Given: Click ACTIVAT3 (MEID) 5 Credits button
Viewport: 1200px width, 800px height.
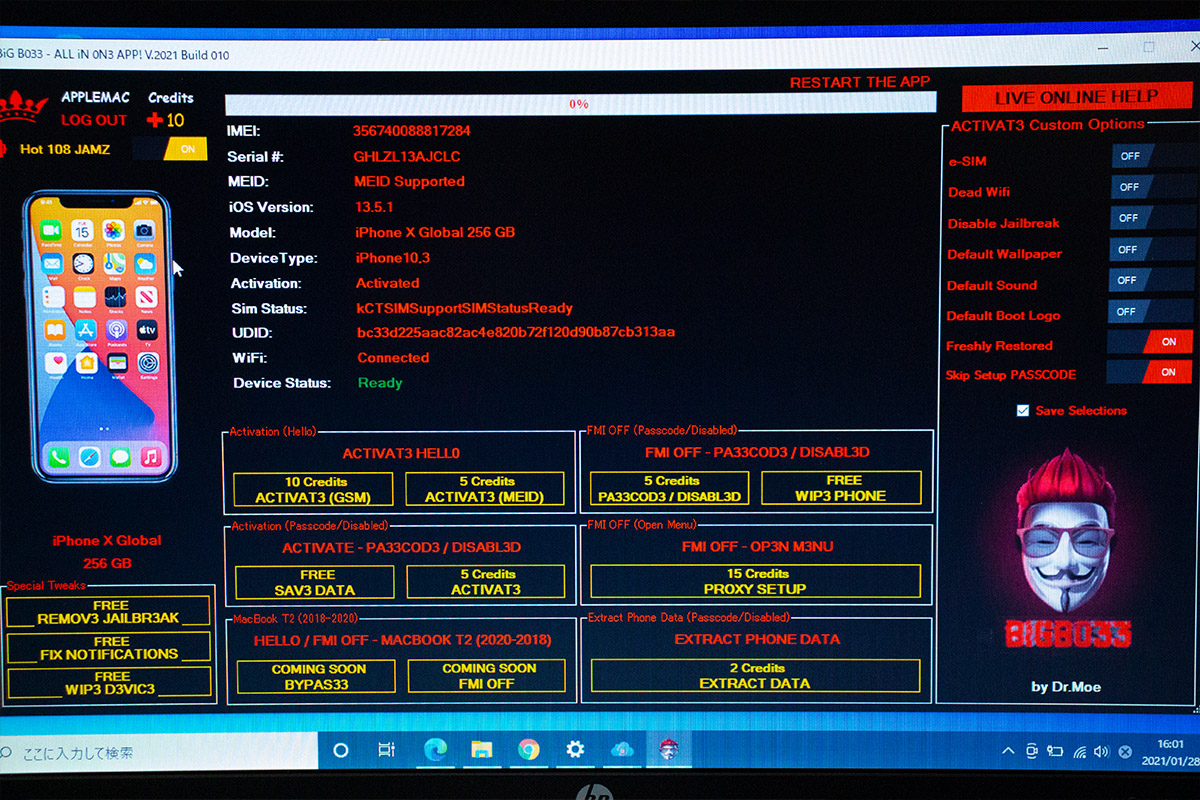Looking at the screenshot, I should pyautogui.click(x=485, y=489).
